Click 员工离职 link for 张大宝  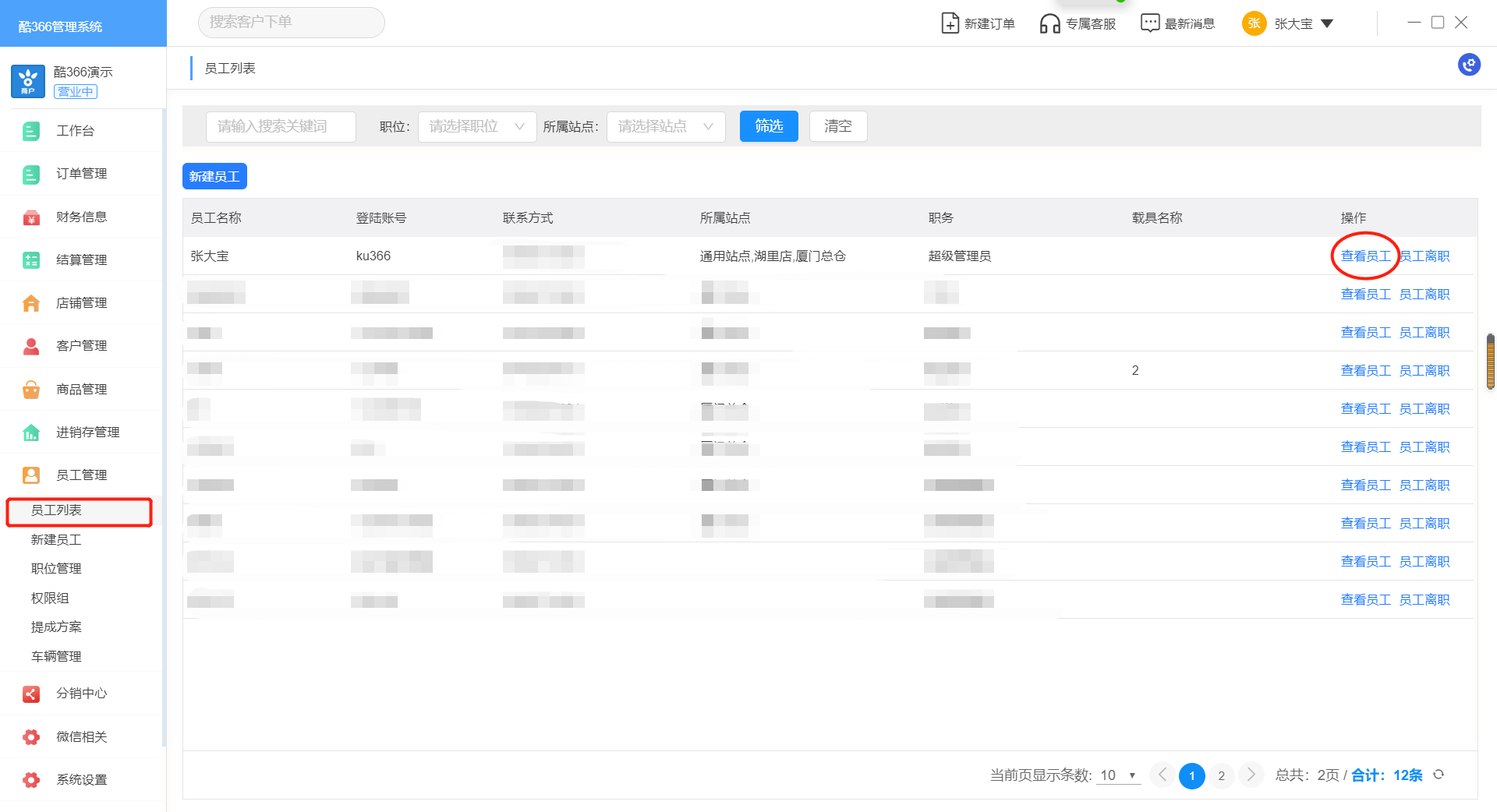(x=1424, y=256)
